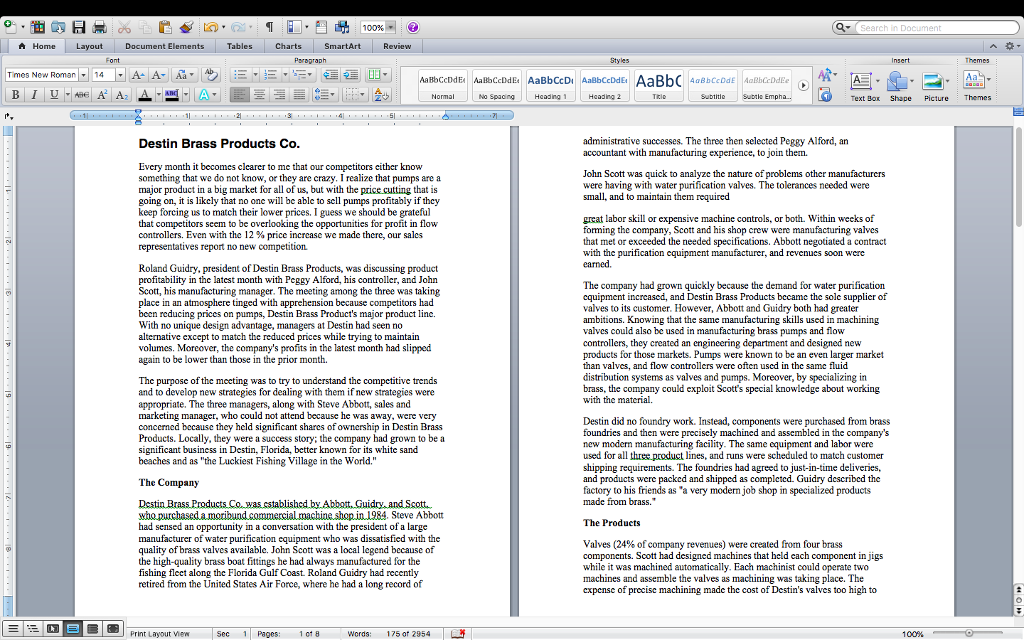Align text right

click(x=280, y=95)
